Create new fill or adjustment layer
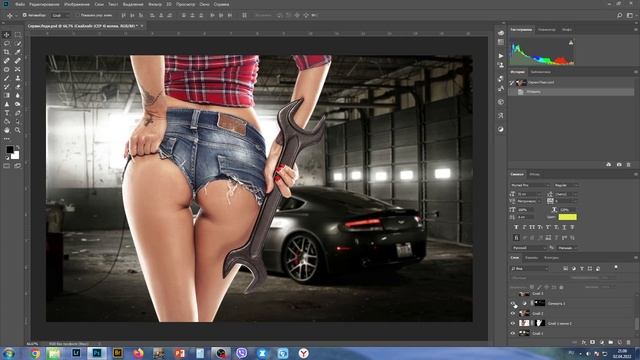640x360 pixels. coord(602,342)
